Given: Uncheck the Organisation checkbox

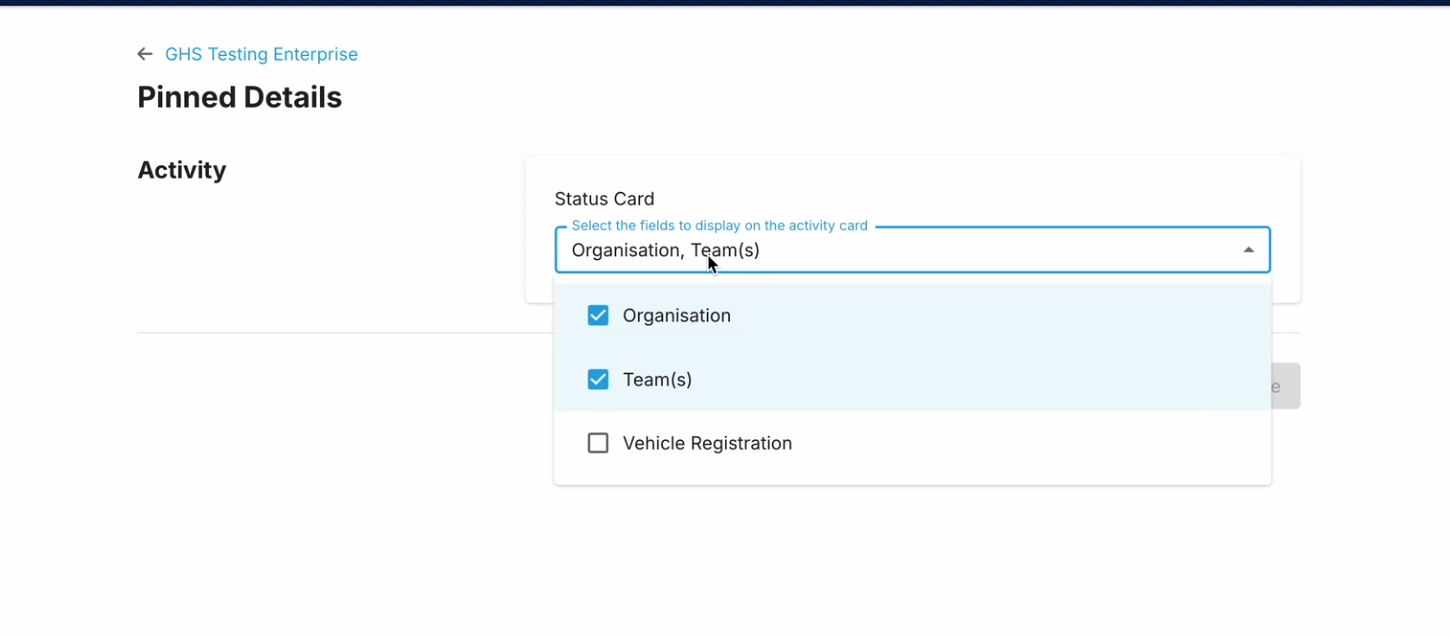Looking at the screenshot, I should click(x=598, y=316).
